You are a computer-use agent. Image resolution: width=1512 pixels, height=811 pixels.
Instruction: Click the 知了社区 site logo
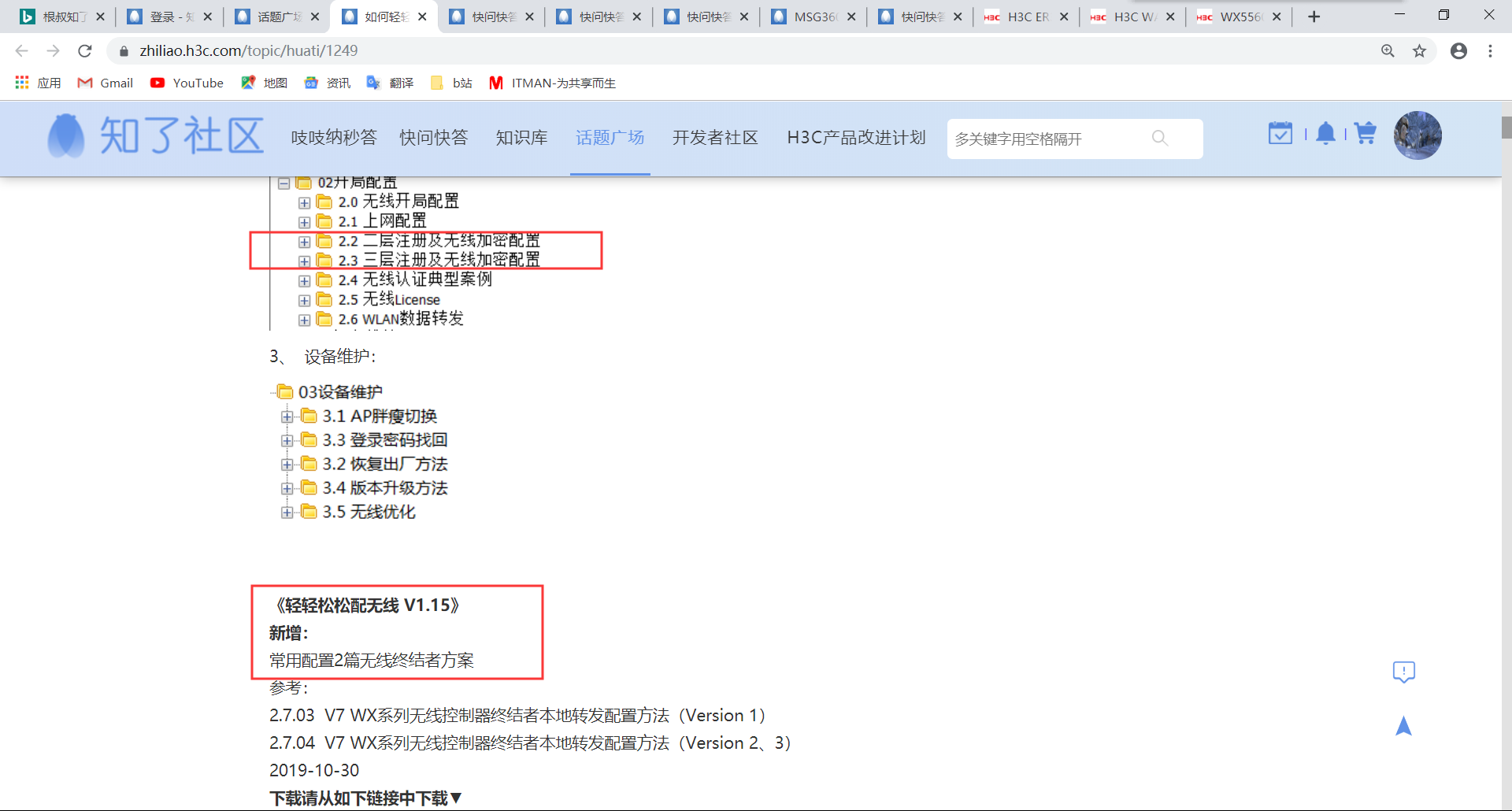[156, 136]
